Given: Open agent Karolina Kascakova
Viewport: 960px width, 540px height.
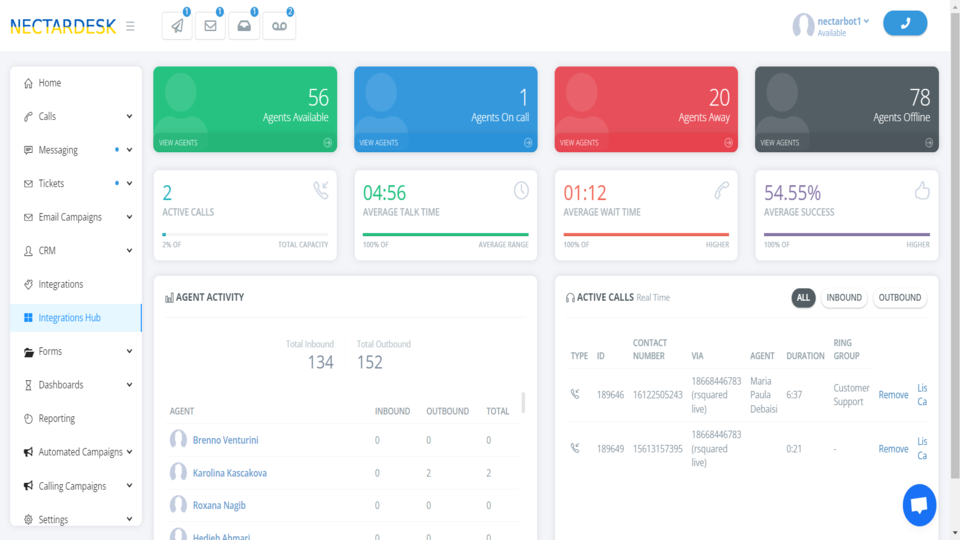Looking at the screenshot, I should point(230,473).
